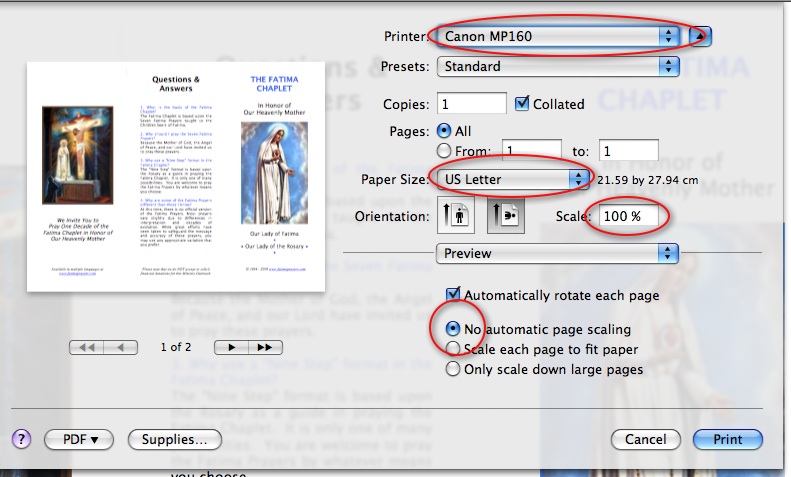Image resolution: width=791 pixels, height=477 pixels.
Task: Click the From page number field
Action: click(x=532, y=151)
